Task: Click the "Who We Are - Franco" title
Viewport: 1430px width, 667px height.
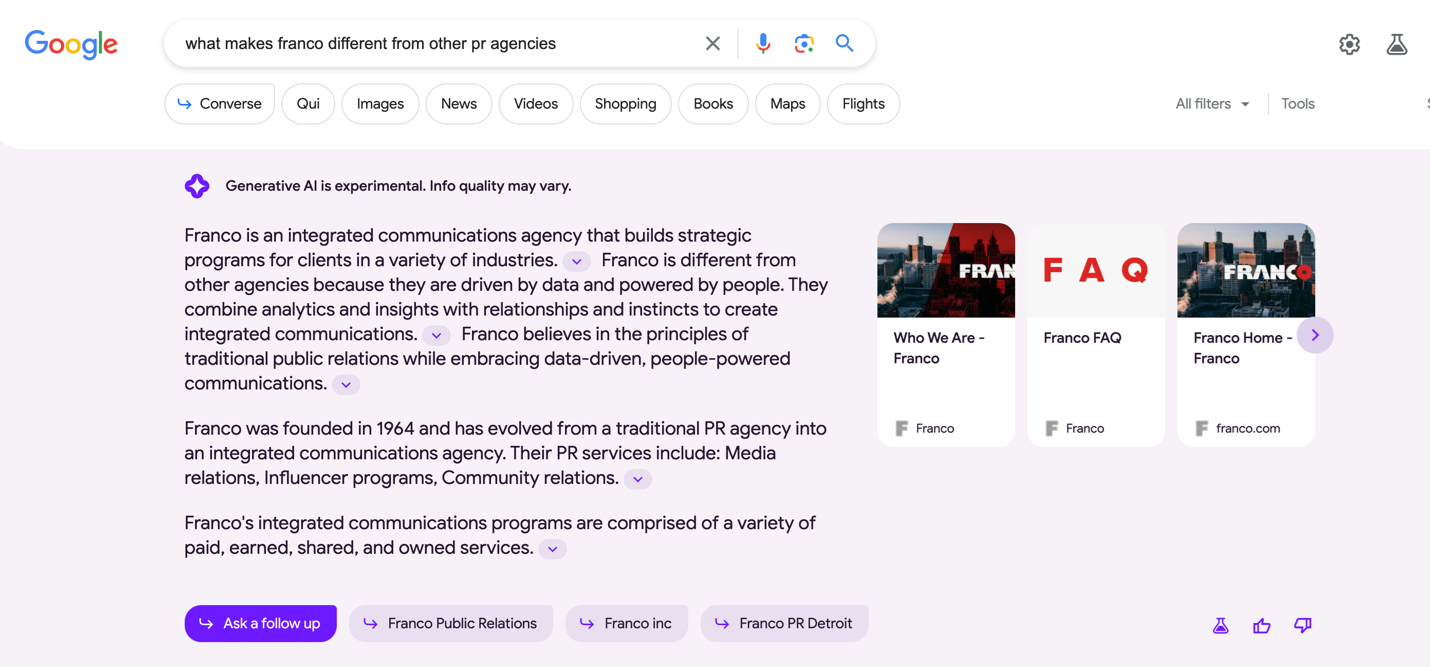Action: (939, 348)
